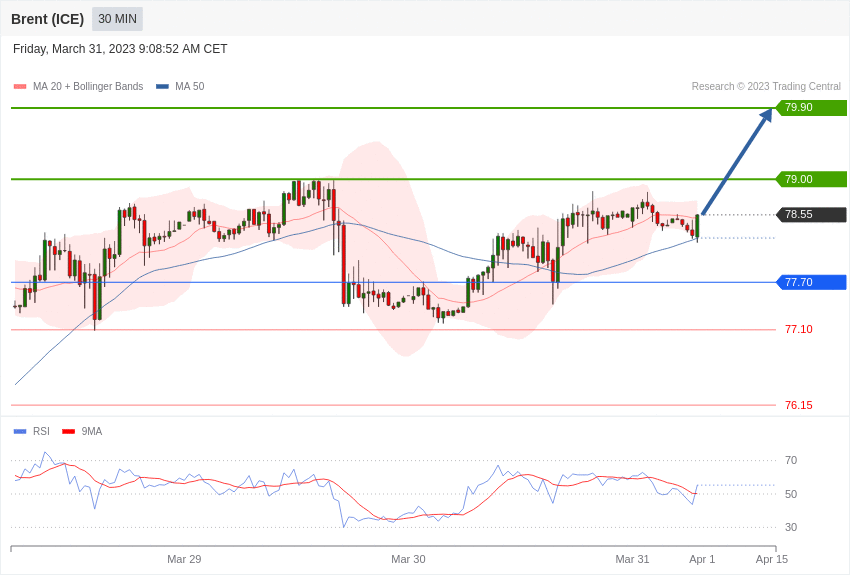Click the Brent (ICE) title
Viewport: 850px width, 576px height.
pyautogui.click(x=48, y=19)
